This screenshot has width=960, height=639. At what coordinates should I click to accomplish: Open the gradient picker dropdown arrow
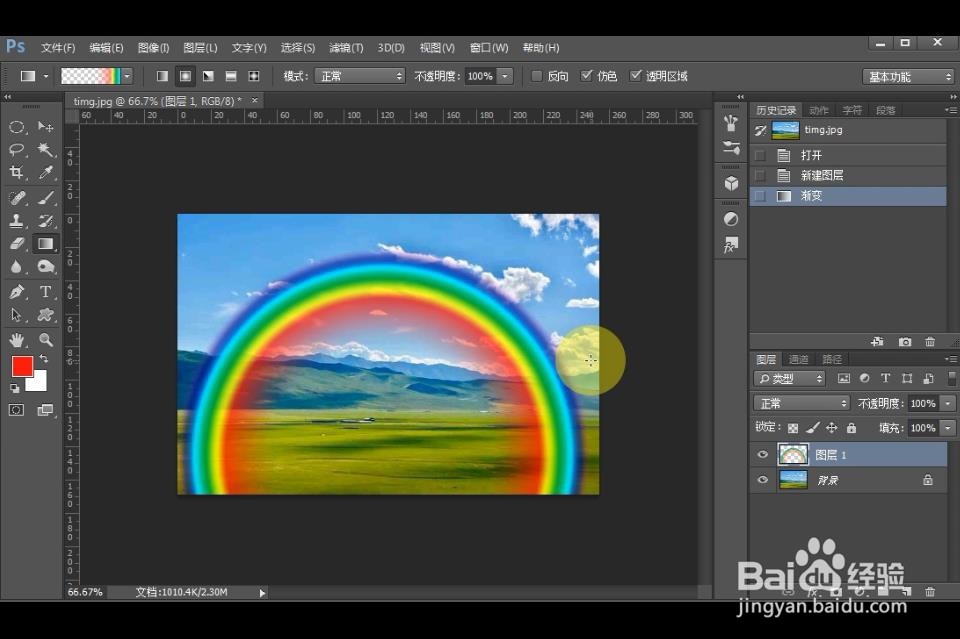pos(127,77)
